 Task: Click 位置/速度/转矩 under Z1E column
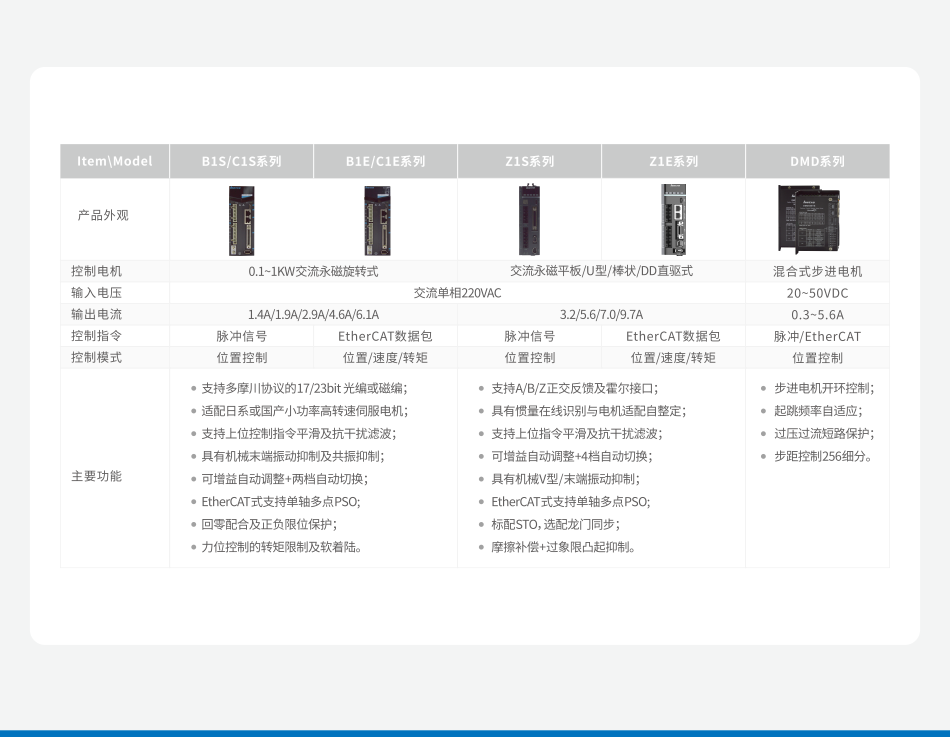673,358
